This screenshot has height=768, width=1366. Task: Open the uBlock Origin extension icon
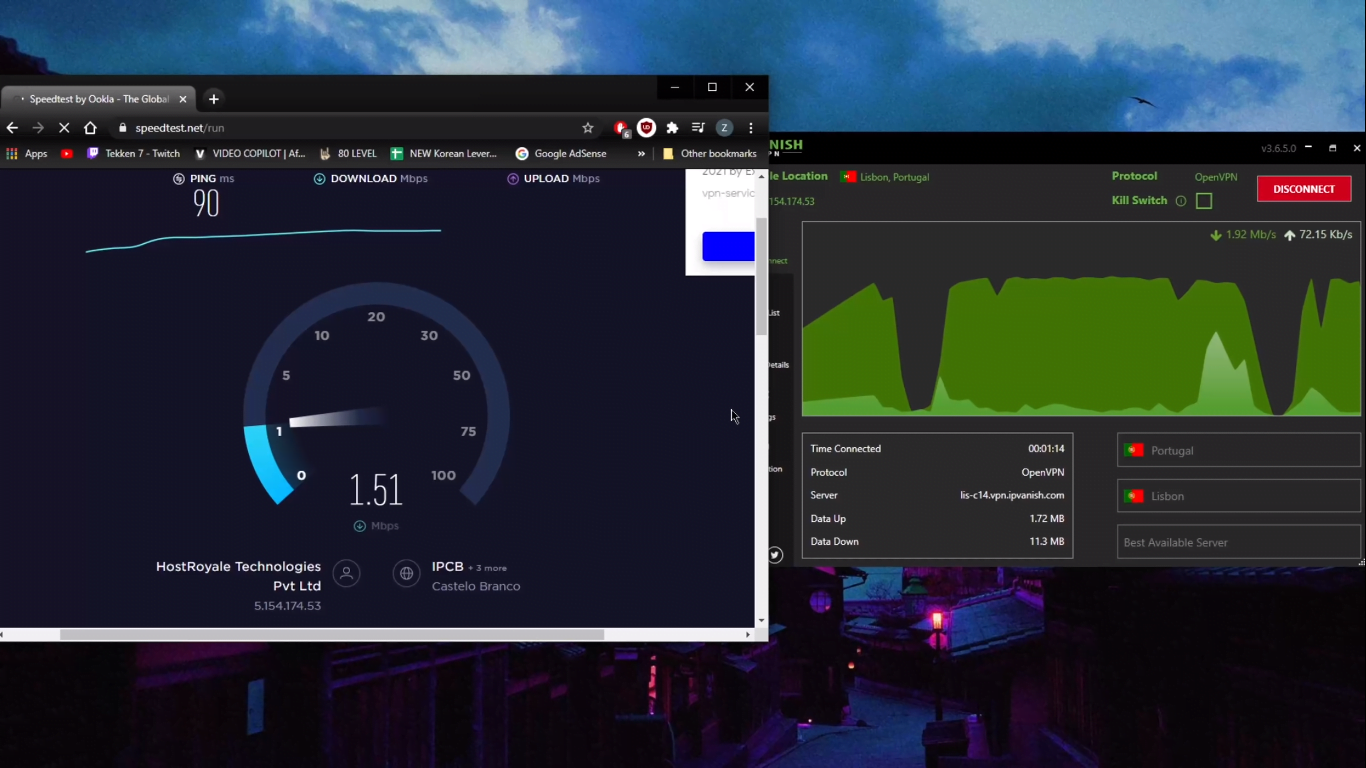point(646,128)
